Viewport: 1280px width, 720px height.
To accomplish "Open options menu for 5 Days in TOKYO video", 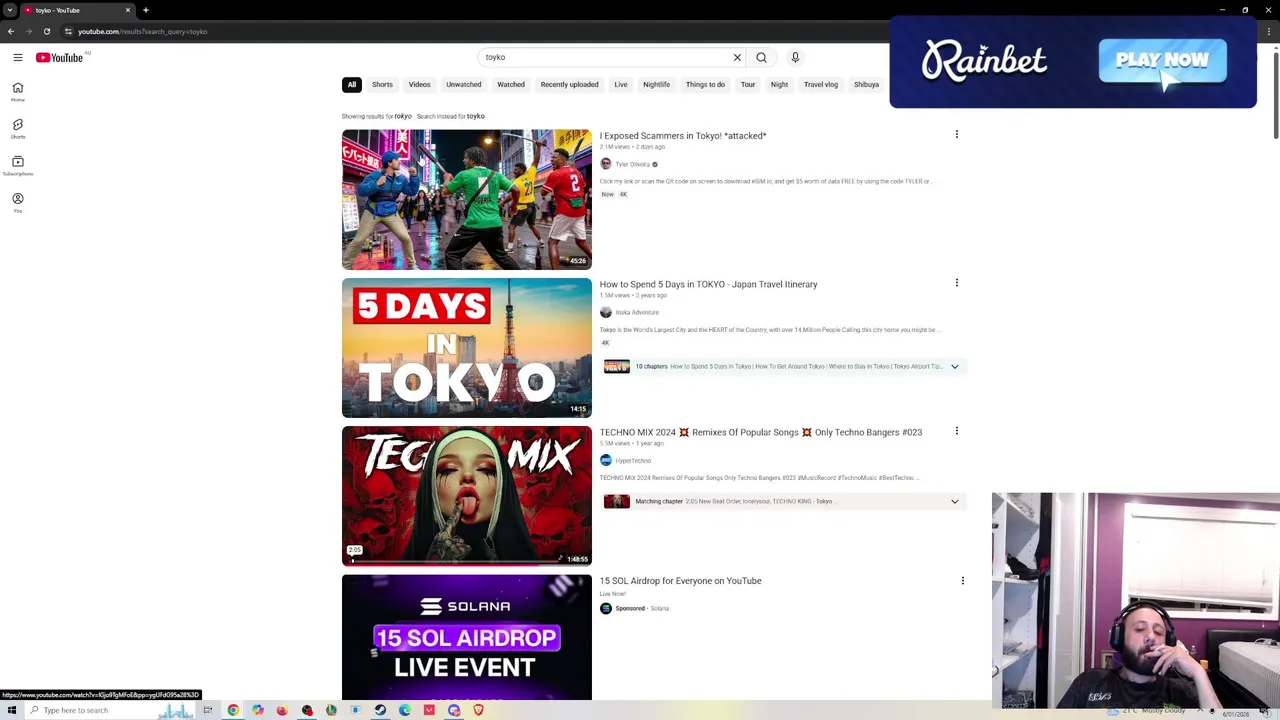I will click(x=957, y=283).
